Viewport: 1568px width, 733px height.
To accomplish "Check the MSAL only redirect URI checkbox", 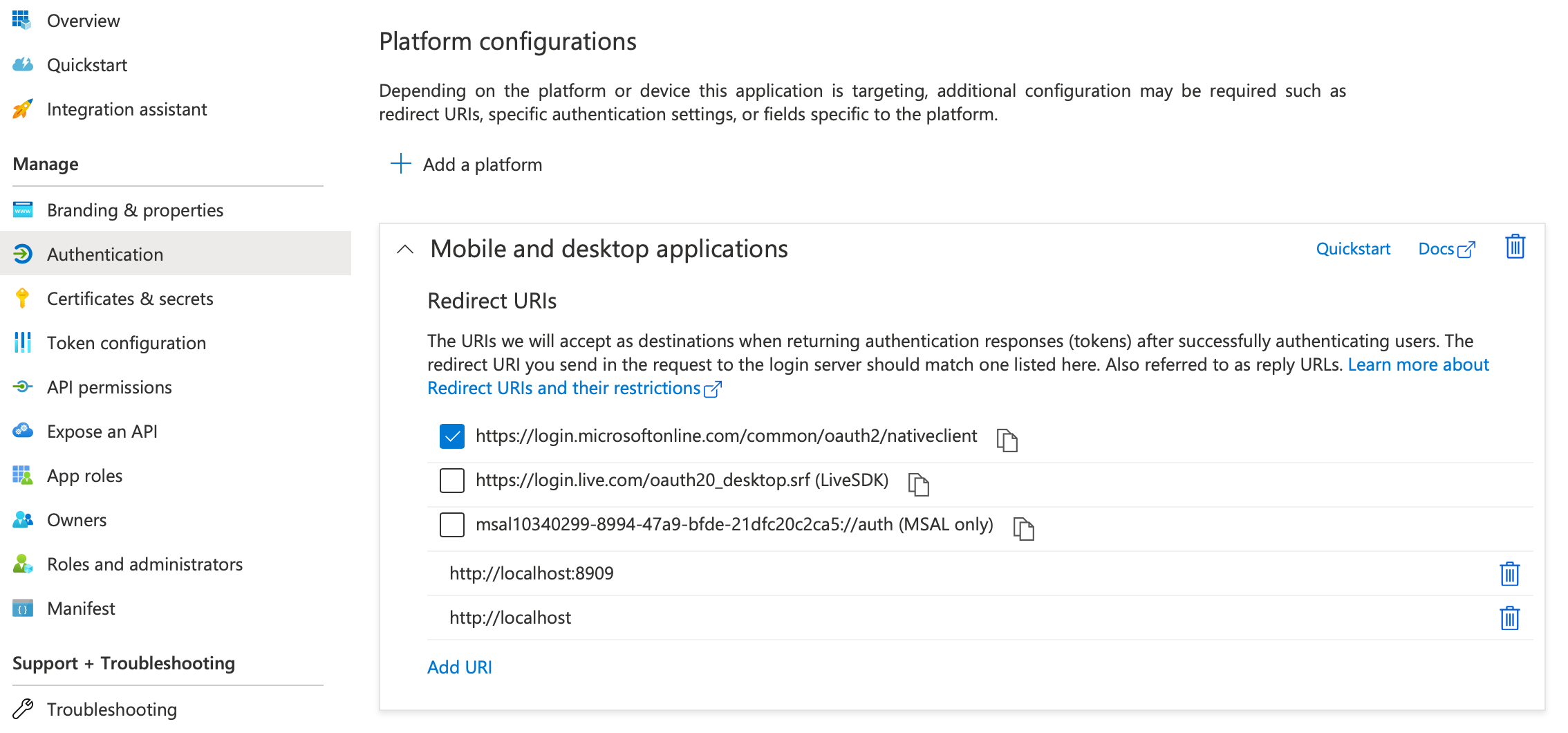I will click(452, 525).
